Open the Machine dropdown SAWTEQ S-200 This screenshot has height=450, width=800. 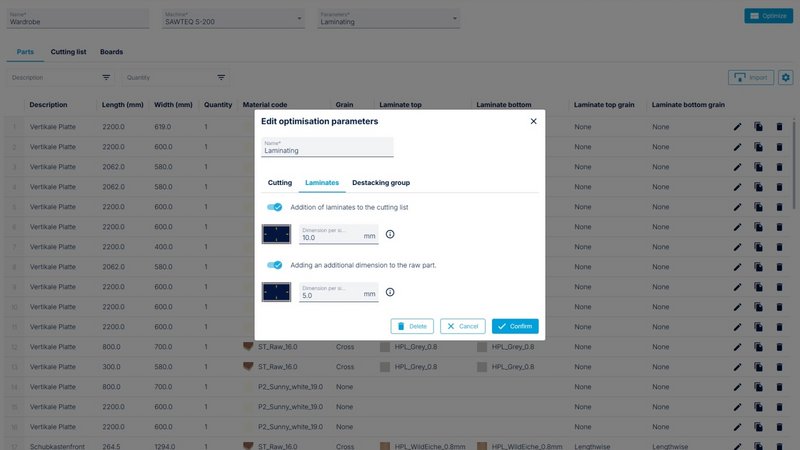point(231,18)
